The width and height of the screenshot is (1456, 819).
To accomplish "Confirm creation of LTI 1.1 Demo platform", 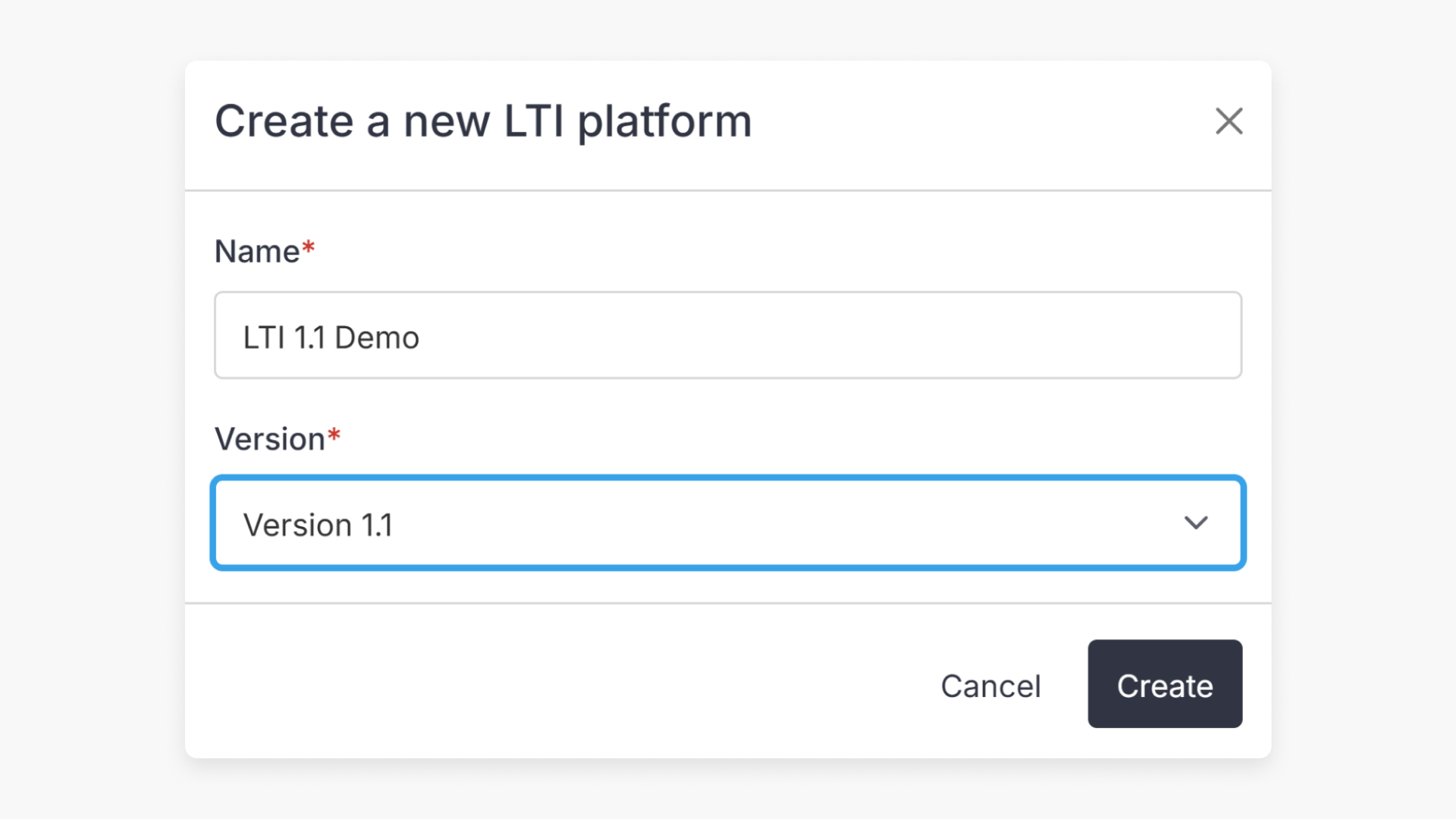I will [1164, 685].
